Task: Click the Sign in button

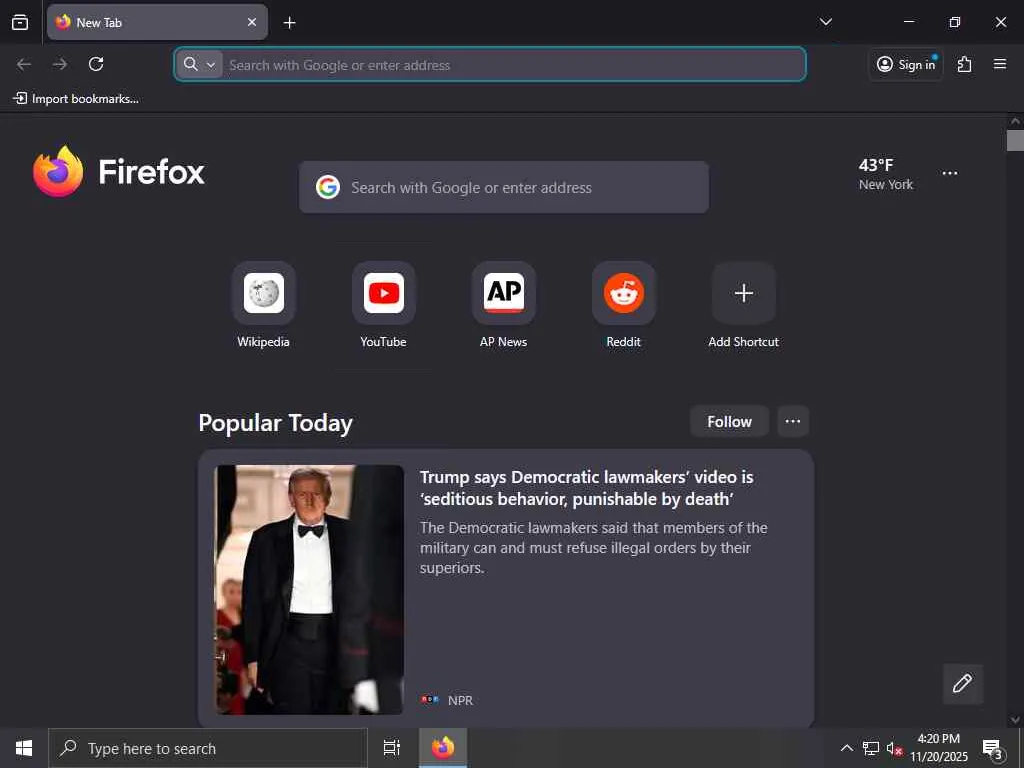Action: (906, 64)
